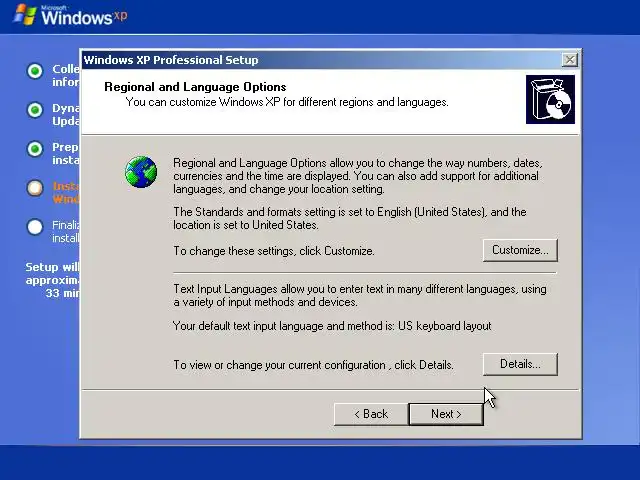The height and width of the screenshot is (480, 640).
Task: Click the 'Windows XP Professional Setup' title bar text
Action: click(171, 60)
